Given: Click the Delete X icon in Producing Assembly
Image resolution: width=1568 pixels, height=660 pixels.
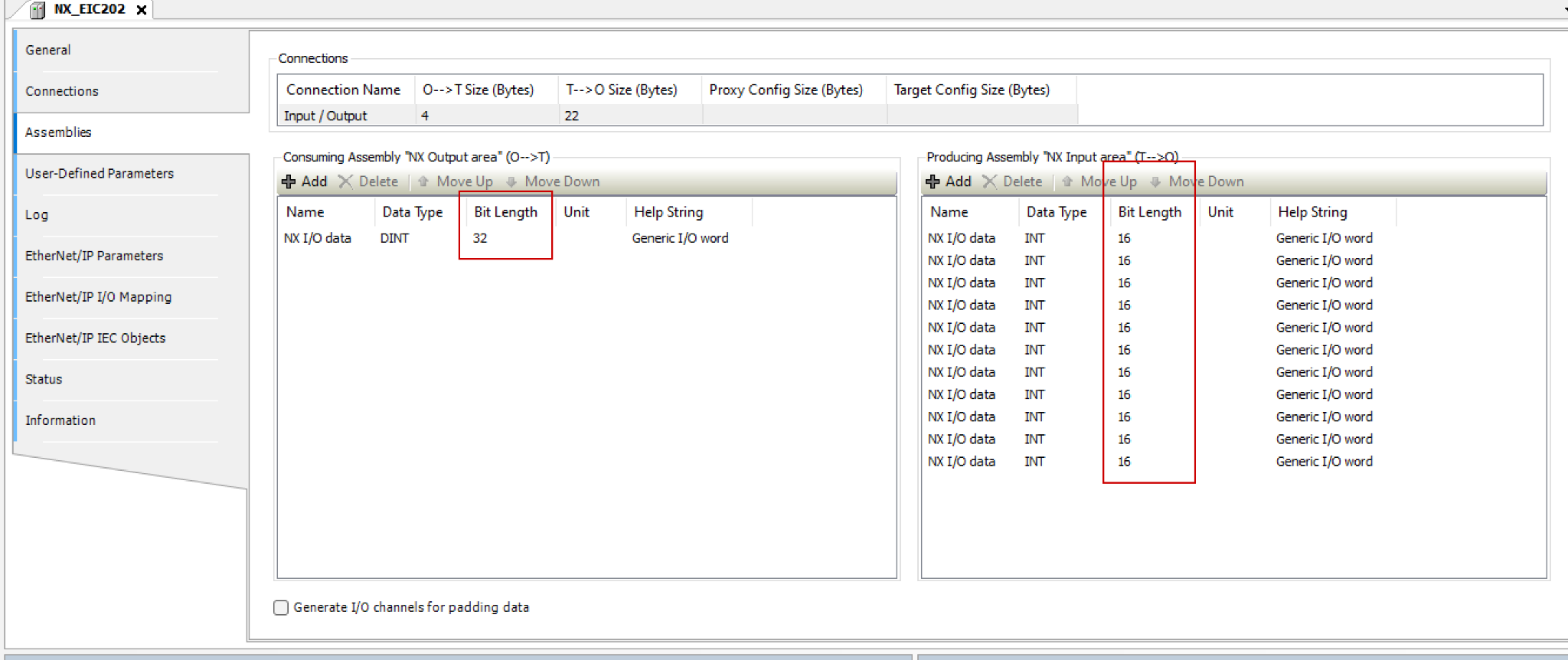Looking at the screenshot, I should coord(990,181).
